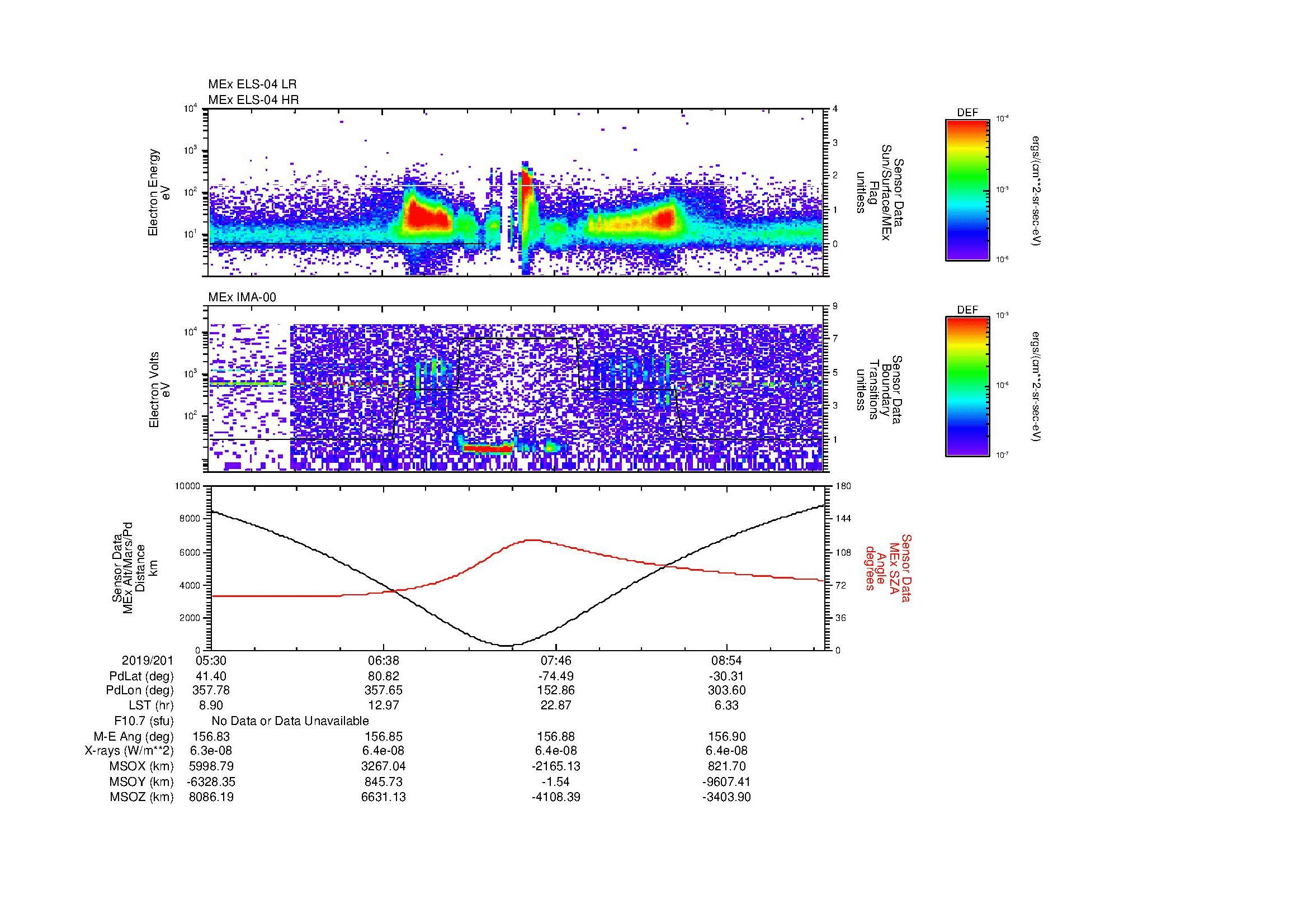
Task: Click the 180 SZA axis tick label
Action: coord(844,486)
